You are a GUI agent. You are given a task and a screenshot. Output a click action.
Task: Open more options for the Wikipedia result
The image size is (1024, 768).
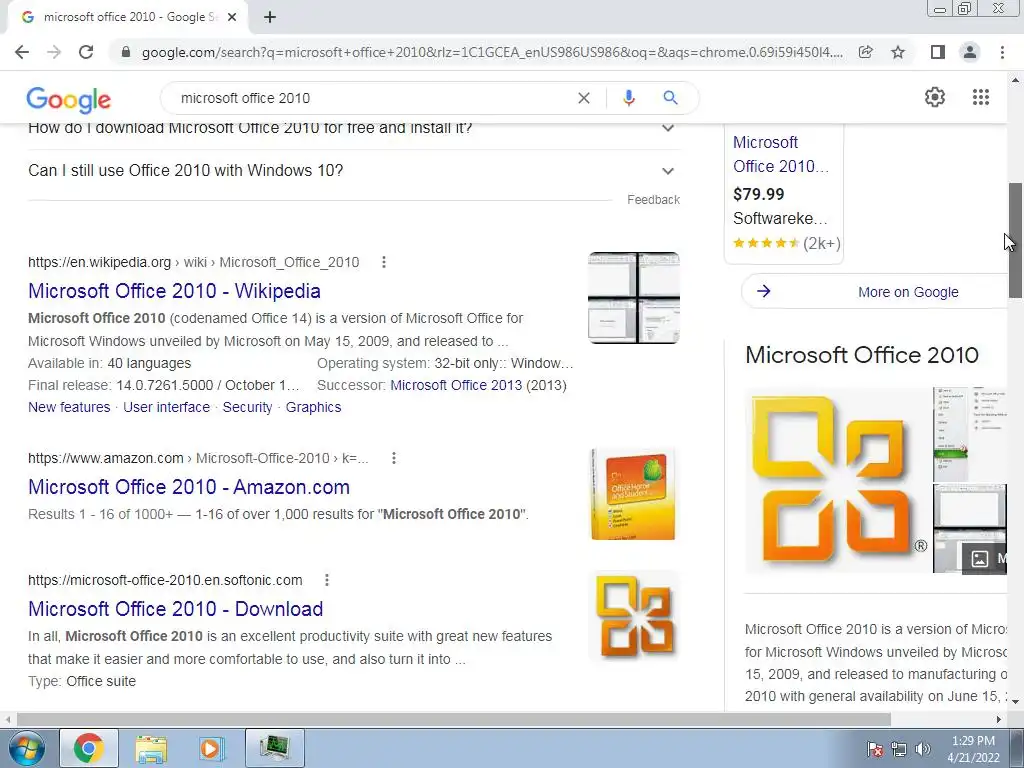point(384,262)
